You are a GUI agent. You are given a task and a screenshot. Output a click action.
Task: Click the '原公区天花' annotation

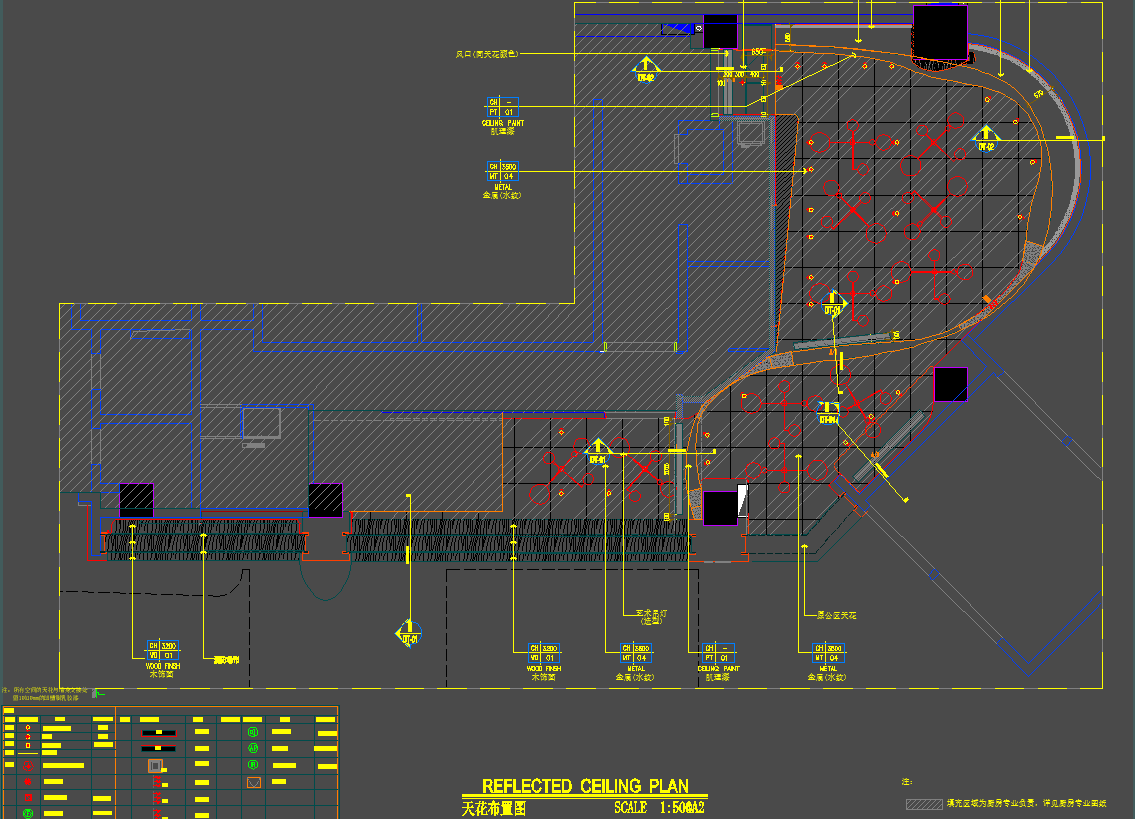pyautogui.click(x=836, y=615)
